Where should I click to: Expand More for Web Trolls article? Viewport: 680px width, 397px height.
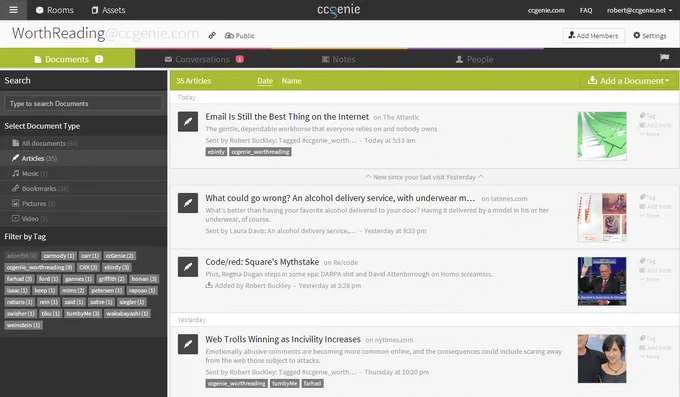(650, 357)
